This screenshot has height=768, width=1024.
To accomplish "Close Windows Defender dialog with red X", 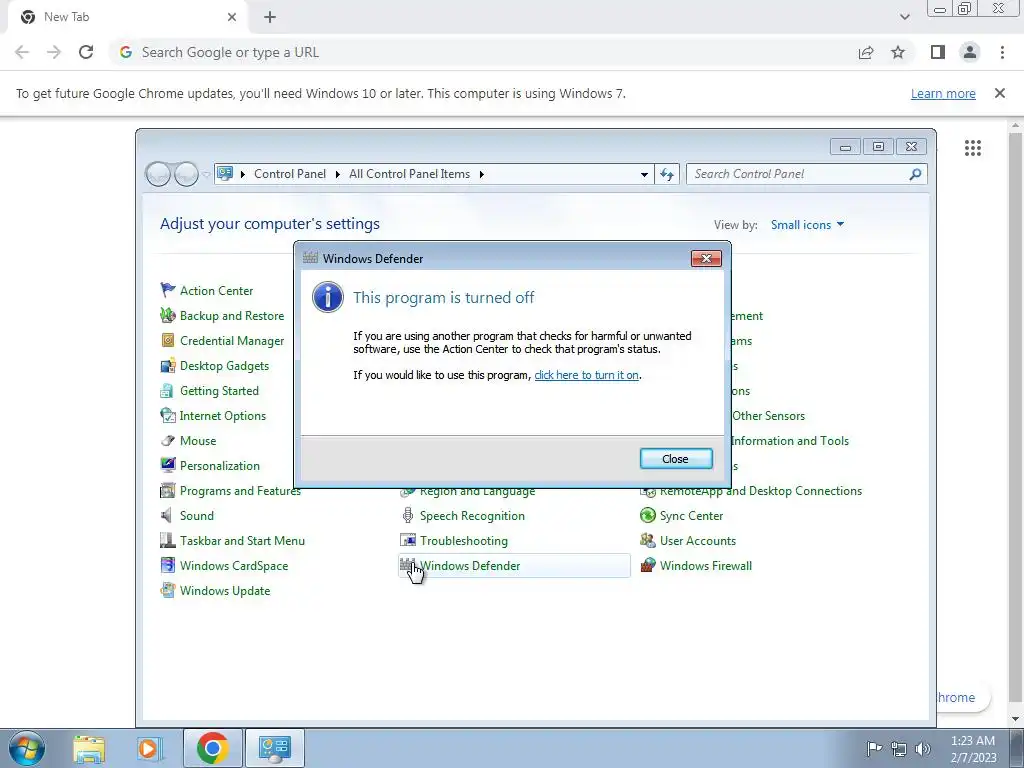I will click(706, 259).
